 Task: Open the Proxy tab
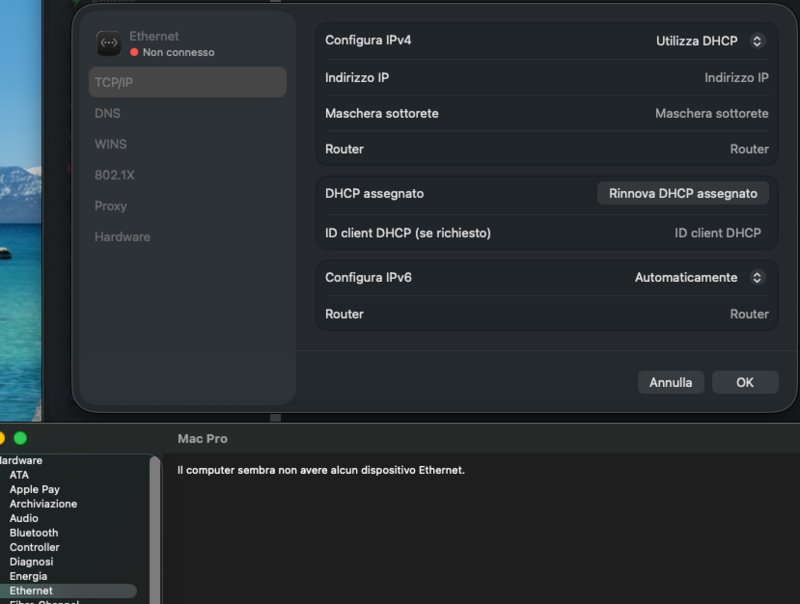[110, 206]
